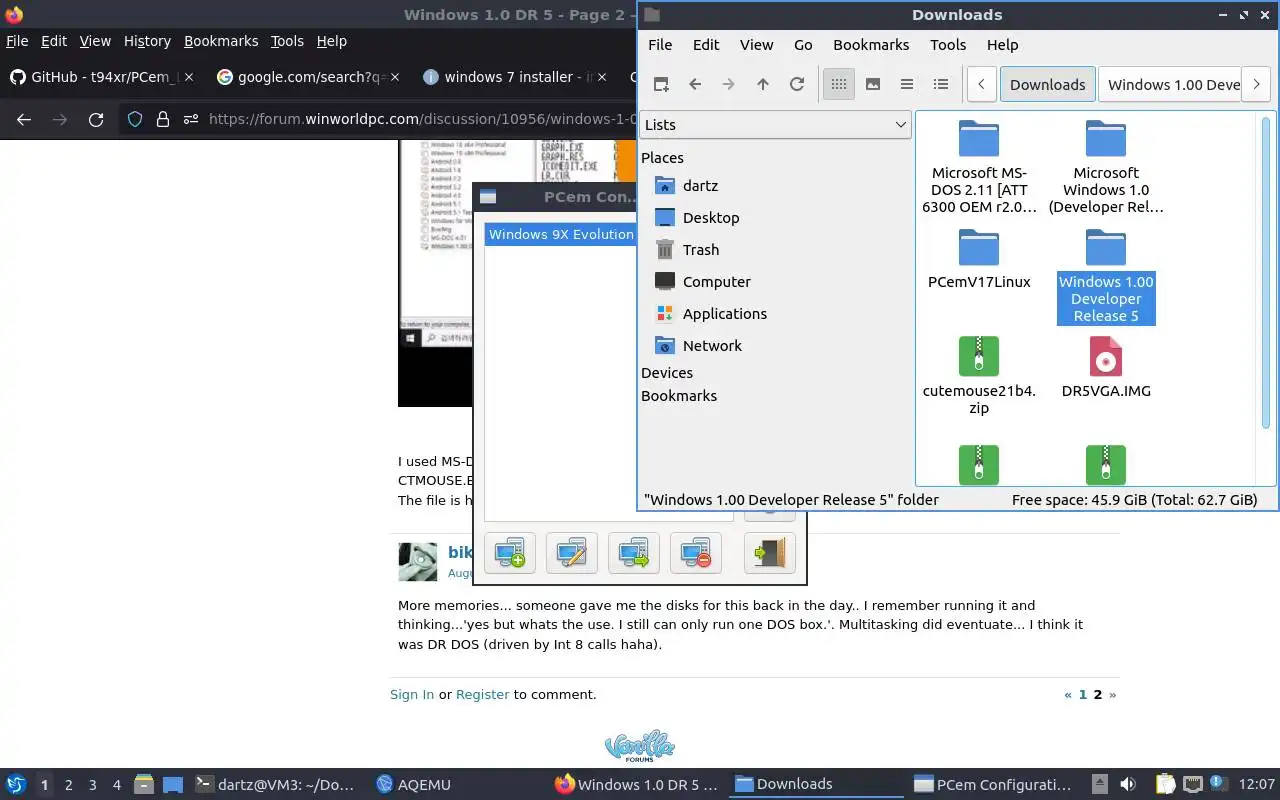Screen dimensions: 1280x800
Task: Open Firefox History menu
Action: 147,41
